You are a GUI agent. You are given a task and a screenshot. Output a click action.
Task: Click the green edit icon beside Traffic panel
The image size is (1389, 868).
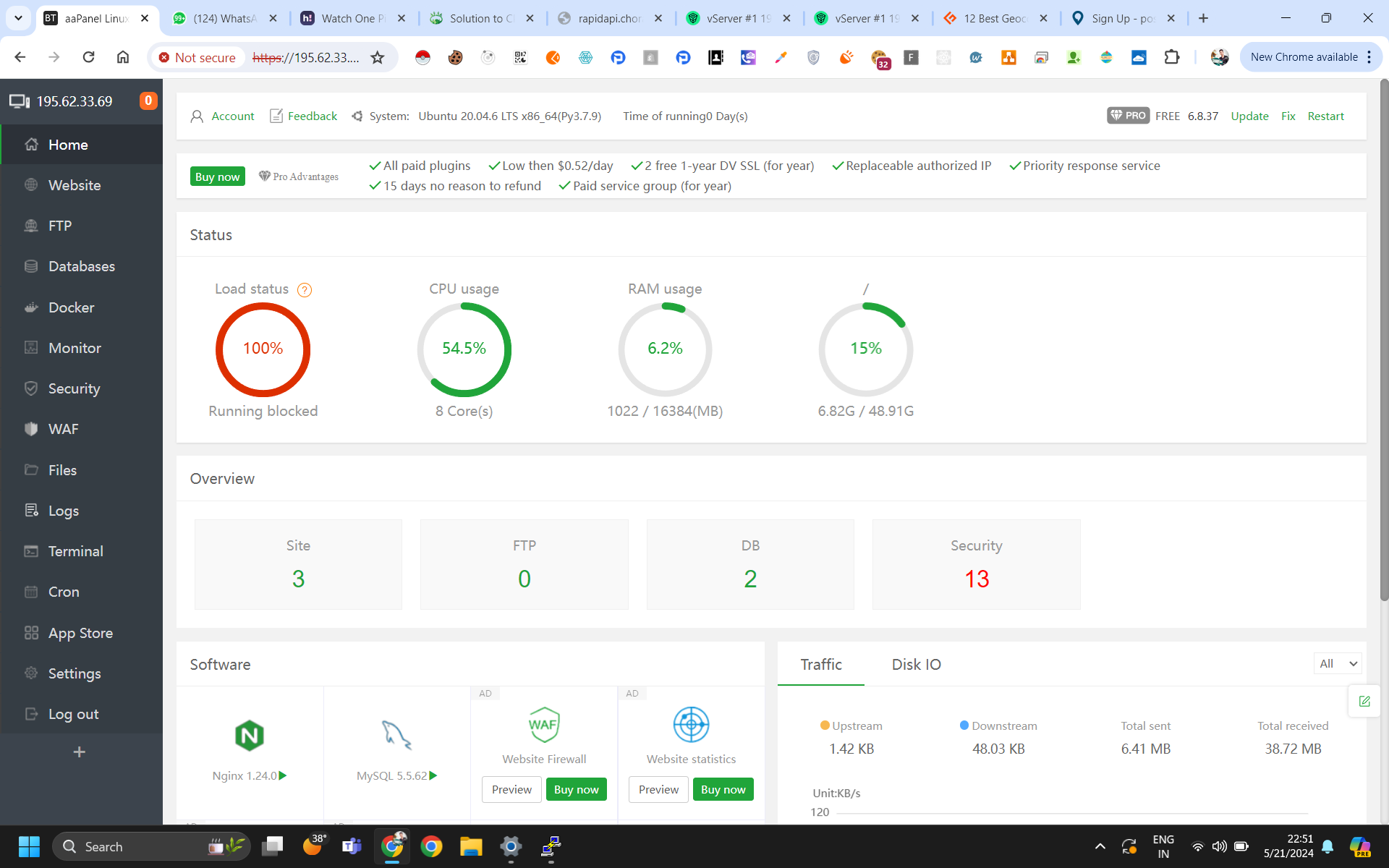[x=1364, y=701]
